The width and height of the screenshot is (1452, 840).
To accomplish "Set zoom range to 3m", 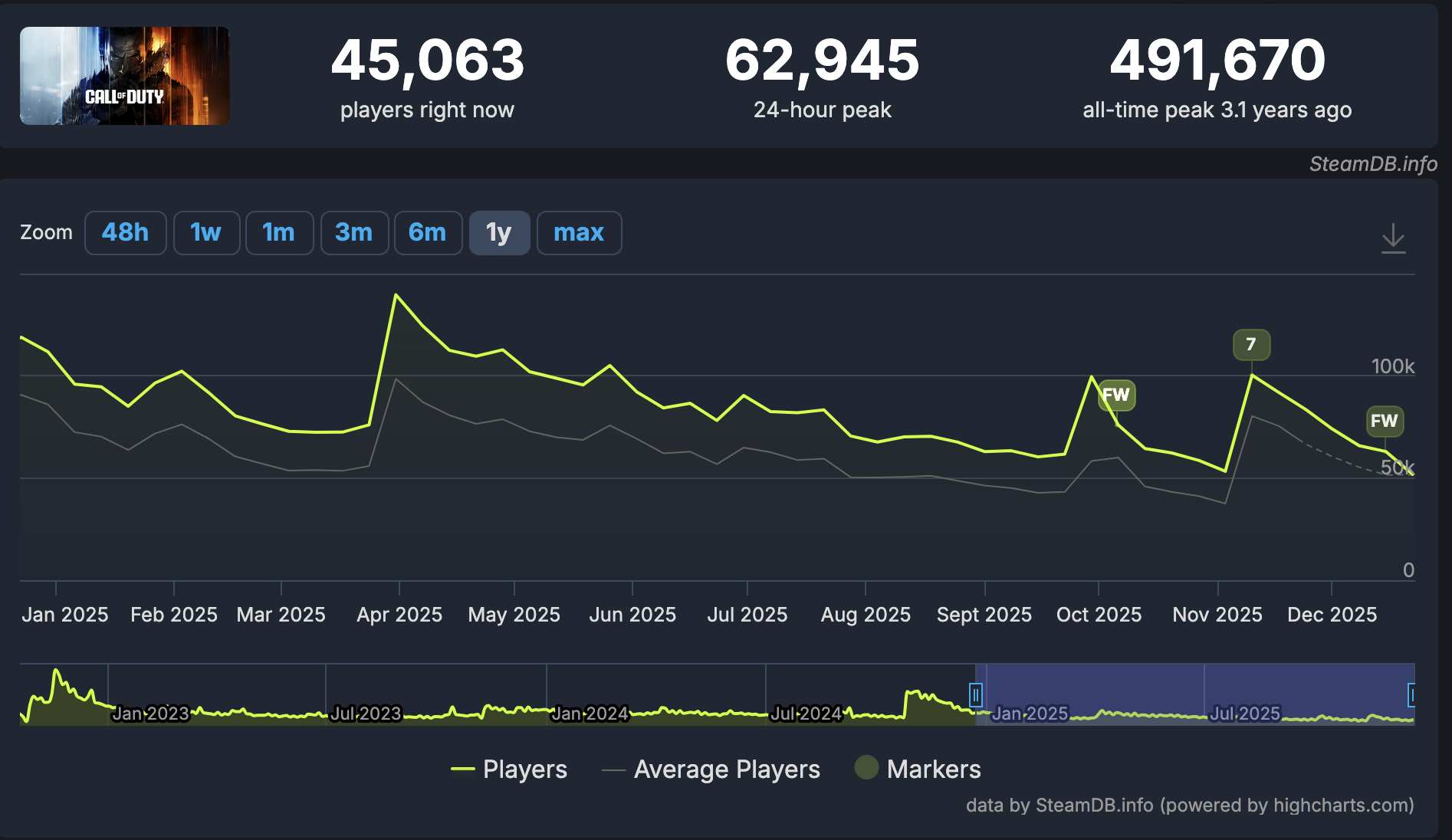I will [x=354, y=233].
